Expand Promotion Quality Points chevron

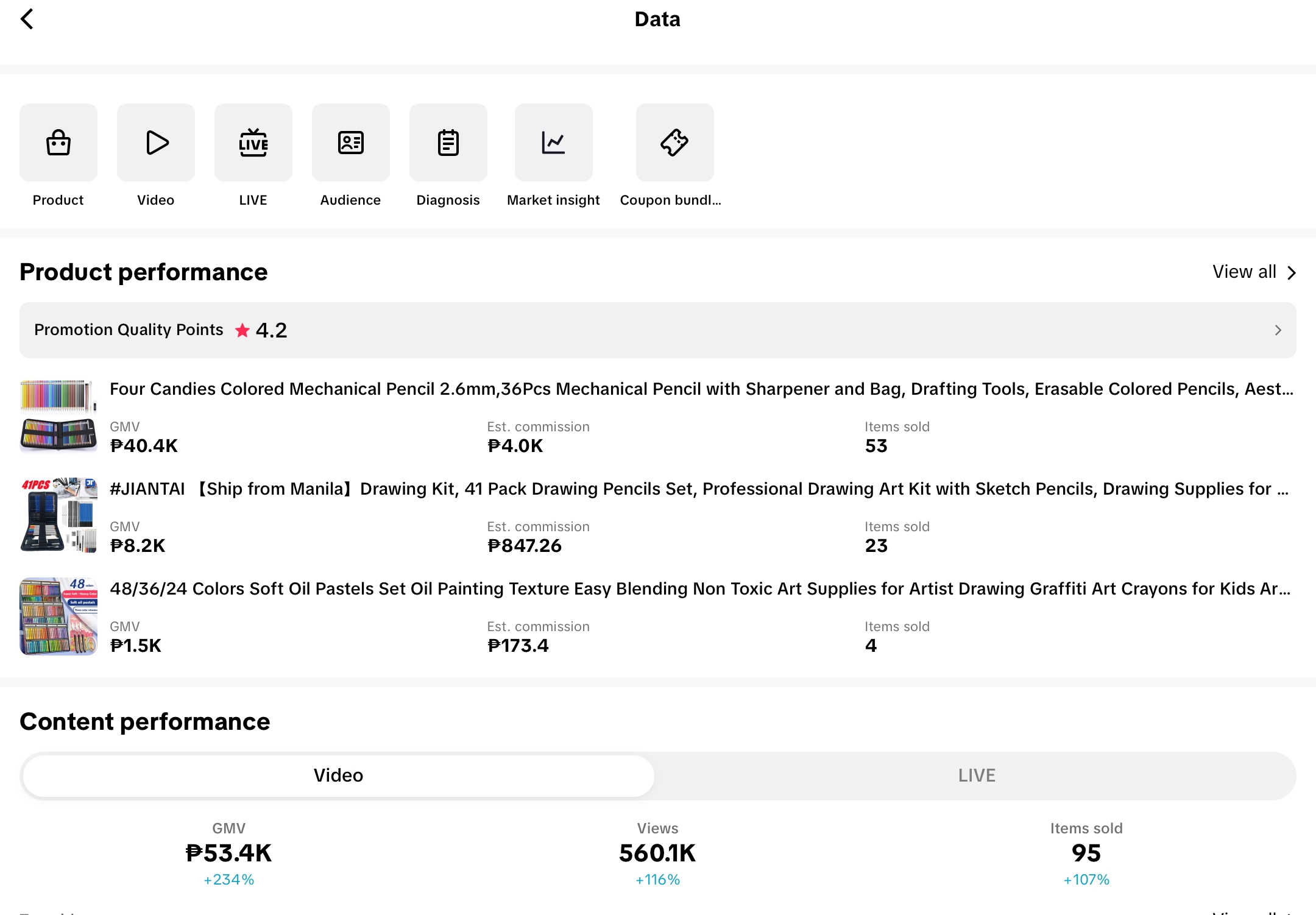[1278, 330]
